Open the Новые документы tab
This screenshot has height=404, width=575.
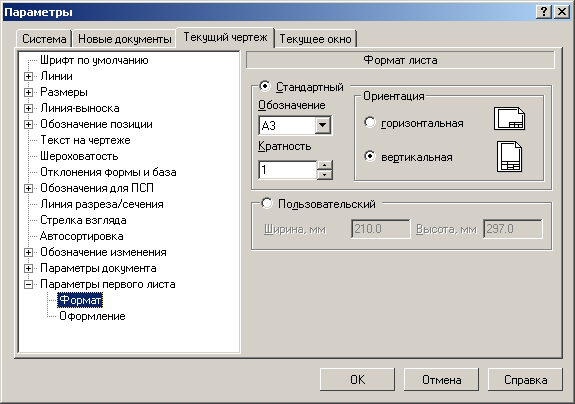tap(125, 39)
